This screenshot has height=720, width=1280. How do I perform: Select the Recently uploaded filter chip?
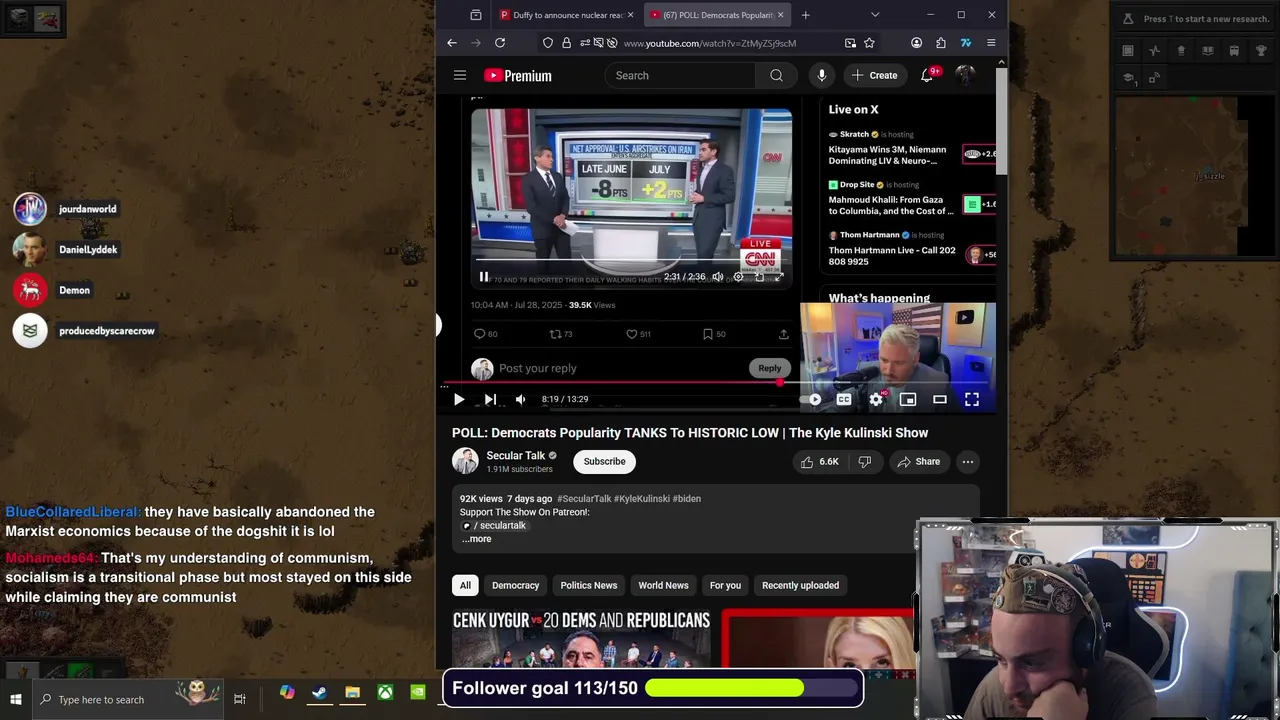(801, 585)
